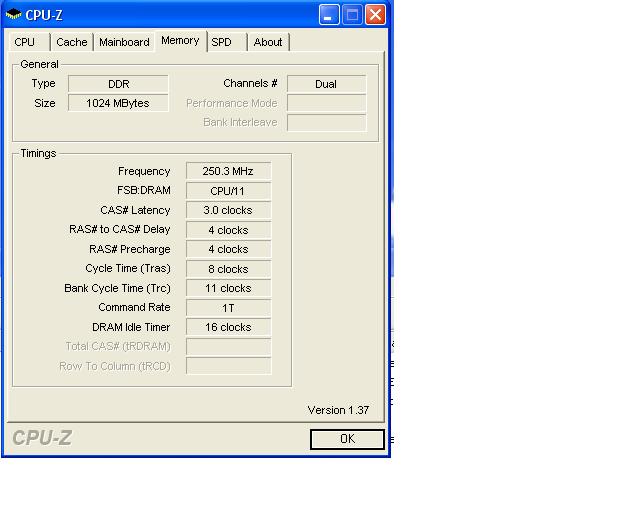Screen dimensions: 640x512
Task: Click the CAS# Latency label
Action: click(135, 210)
